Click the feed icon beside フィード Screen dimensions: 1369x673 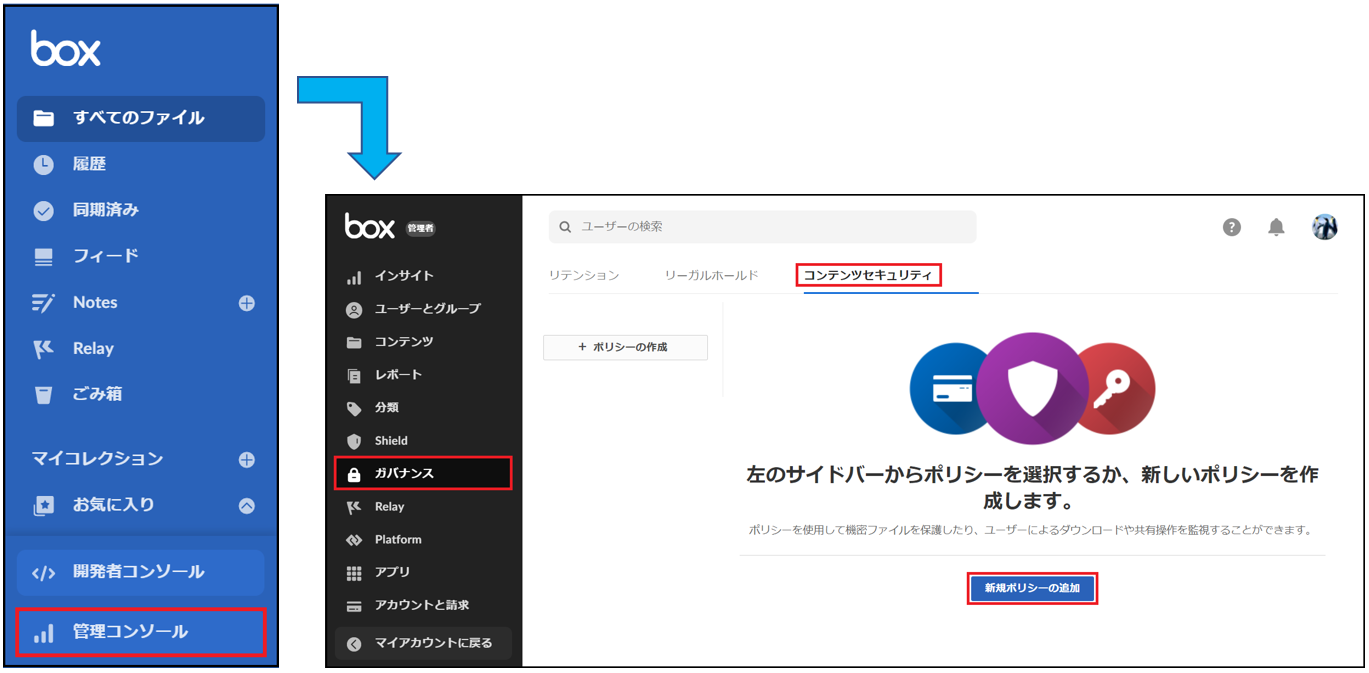tap(43, 257)
